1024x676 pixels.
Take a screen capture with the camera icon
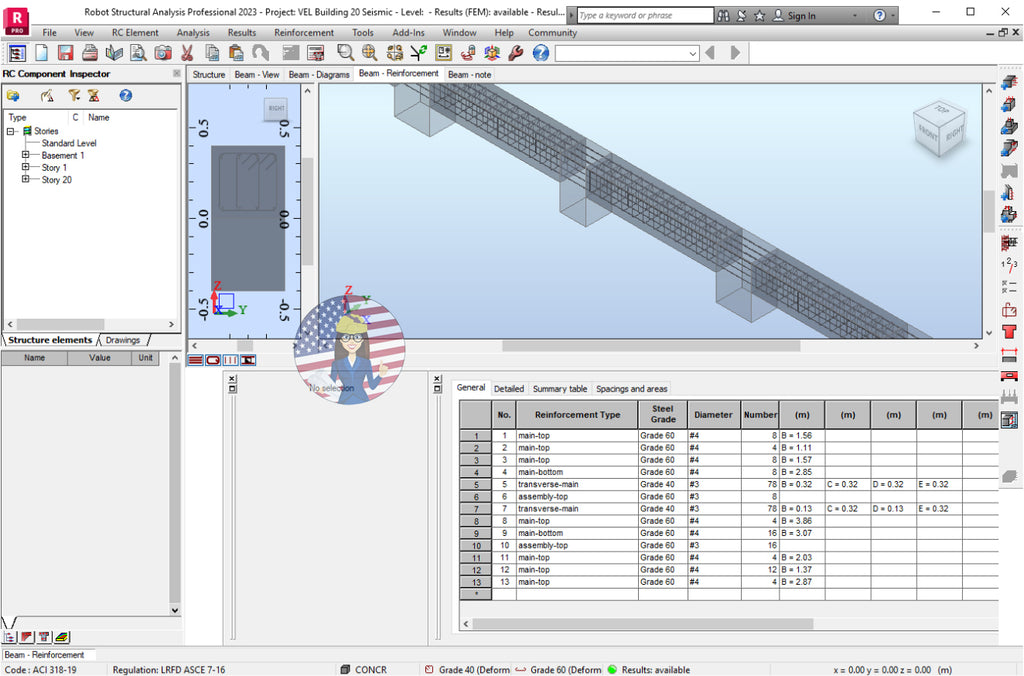coord(161,55)
